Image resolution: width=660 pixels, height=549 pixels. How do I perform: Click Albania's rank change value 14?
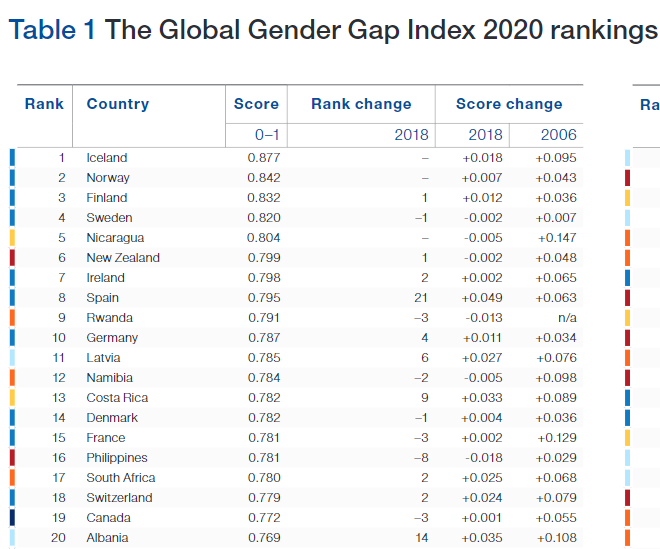(x=420, y=538)
